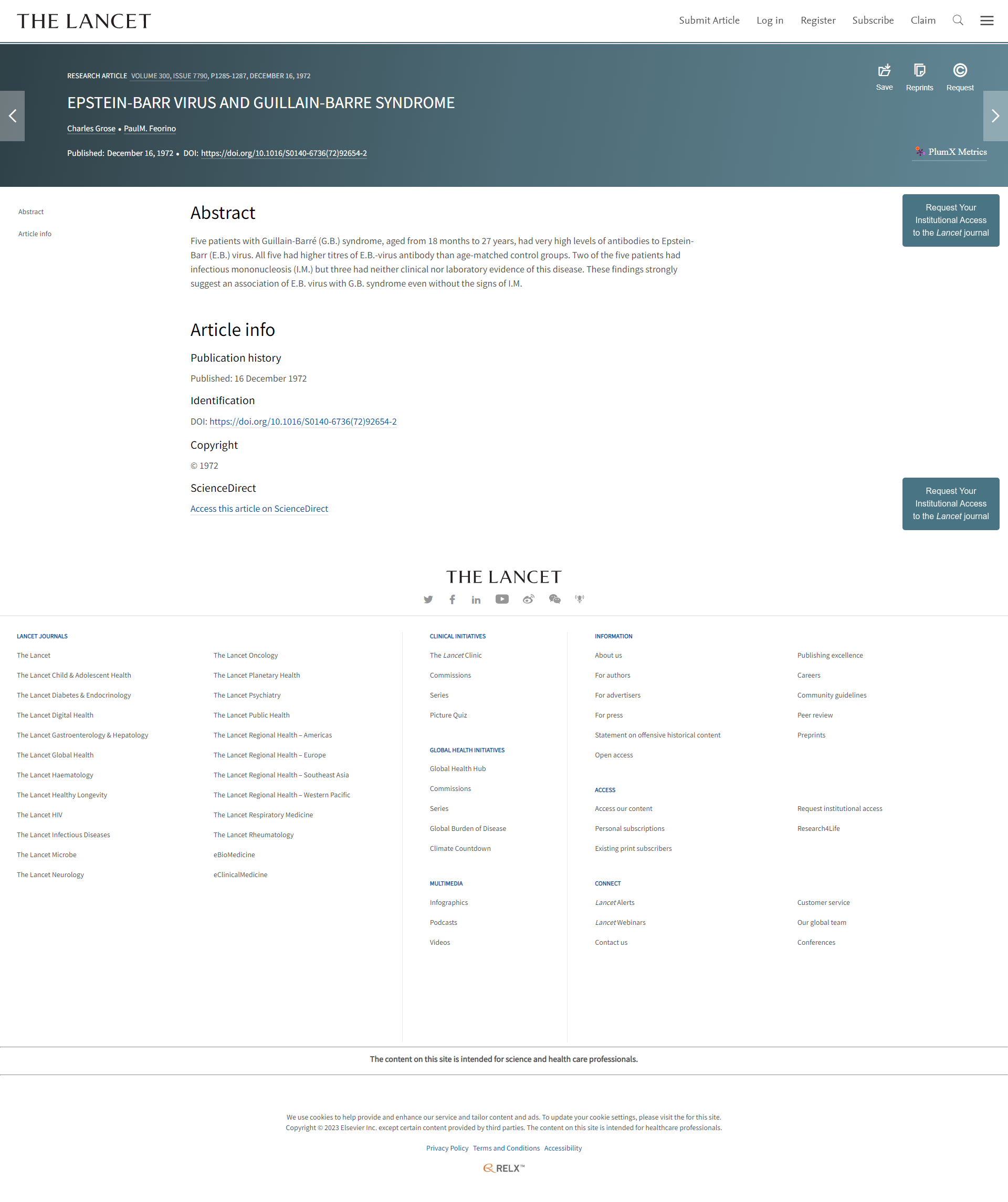Open Climate Countdown link
Image resolution: width=1008 pixels, height=1202 pixels.
(460, 849)
